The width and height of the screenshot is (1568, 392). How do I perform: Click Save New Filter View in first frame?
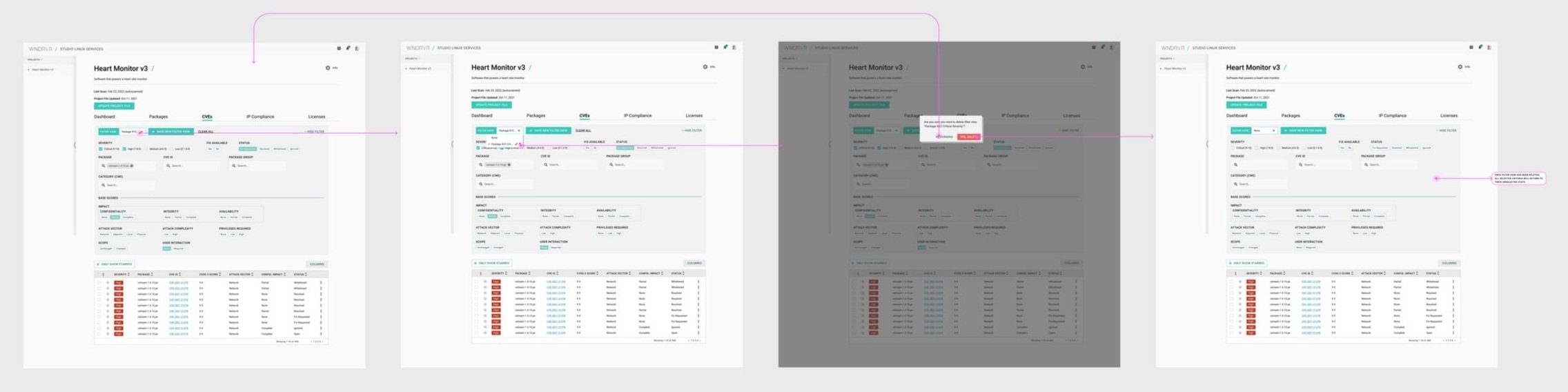[x=171, y=132]
